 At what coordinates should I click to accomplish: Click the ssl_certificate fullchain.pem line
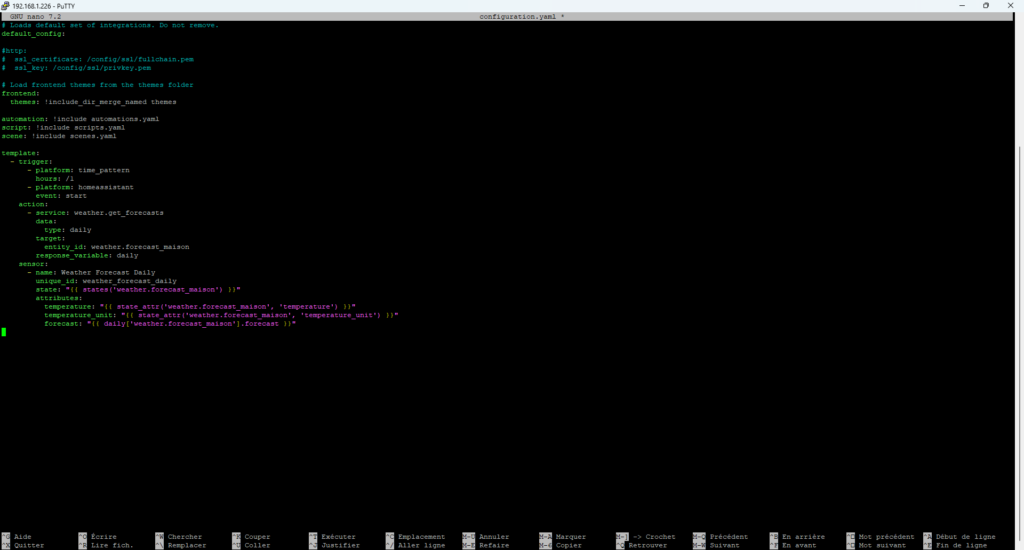point(97,59)
